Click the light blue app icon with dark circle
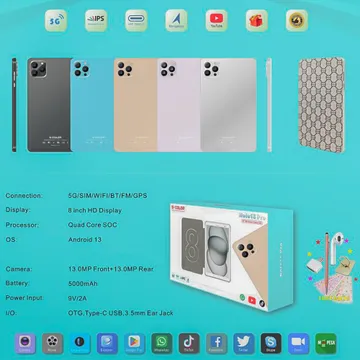 pyautogui.click(x=80, y=343)
